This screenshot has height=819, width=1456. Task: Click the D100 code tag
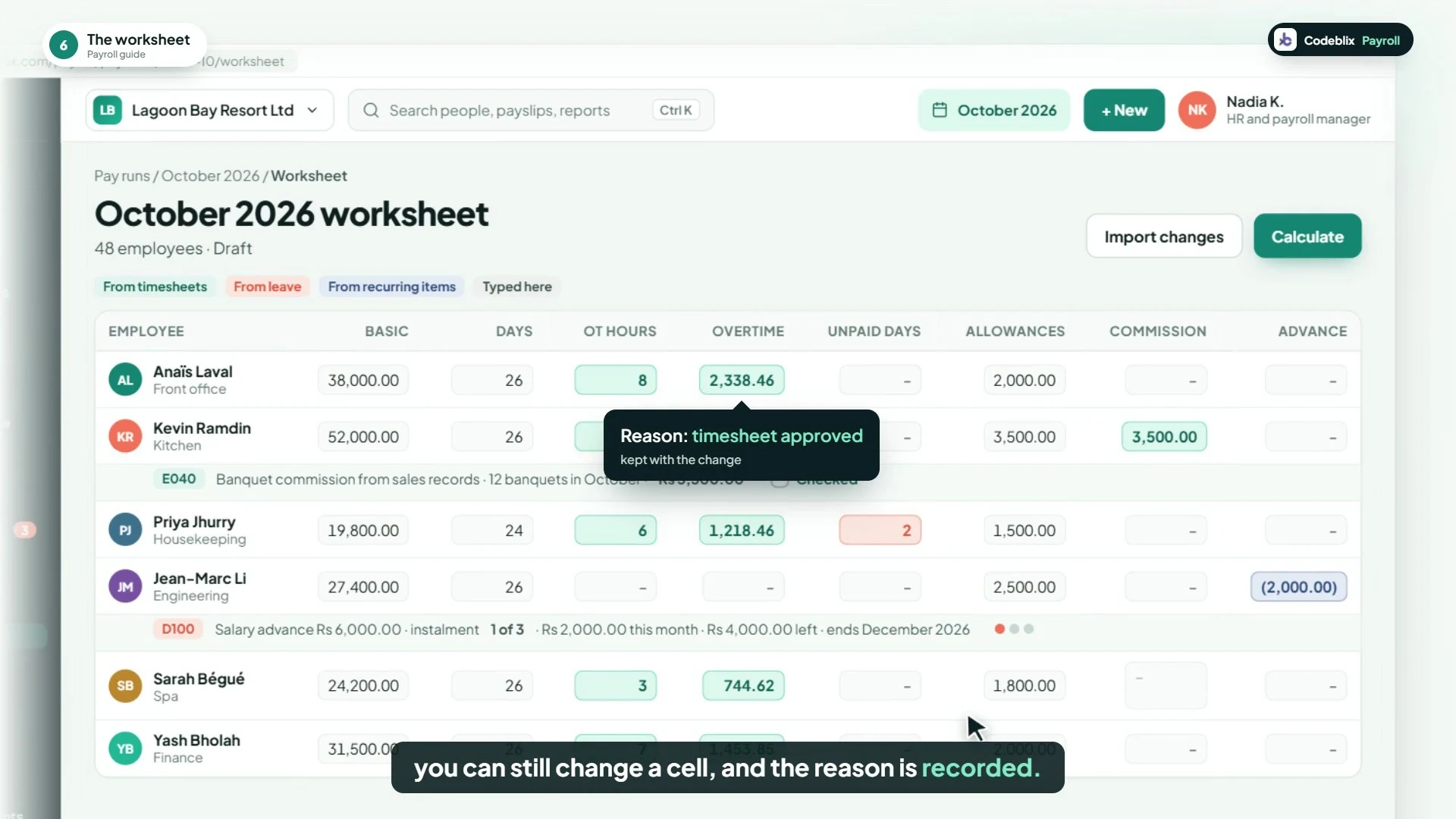(x=178, y=629)
